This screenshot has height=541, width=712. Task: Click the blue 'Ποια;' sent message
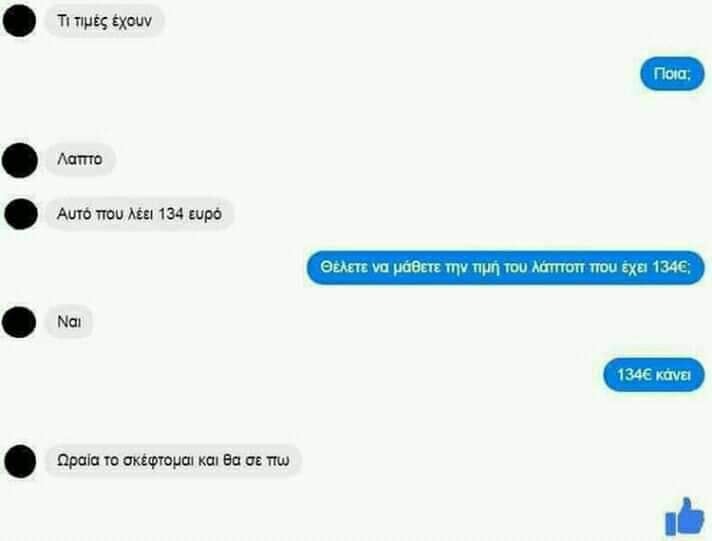click(672, 73)
